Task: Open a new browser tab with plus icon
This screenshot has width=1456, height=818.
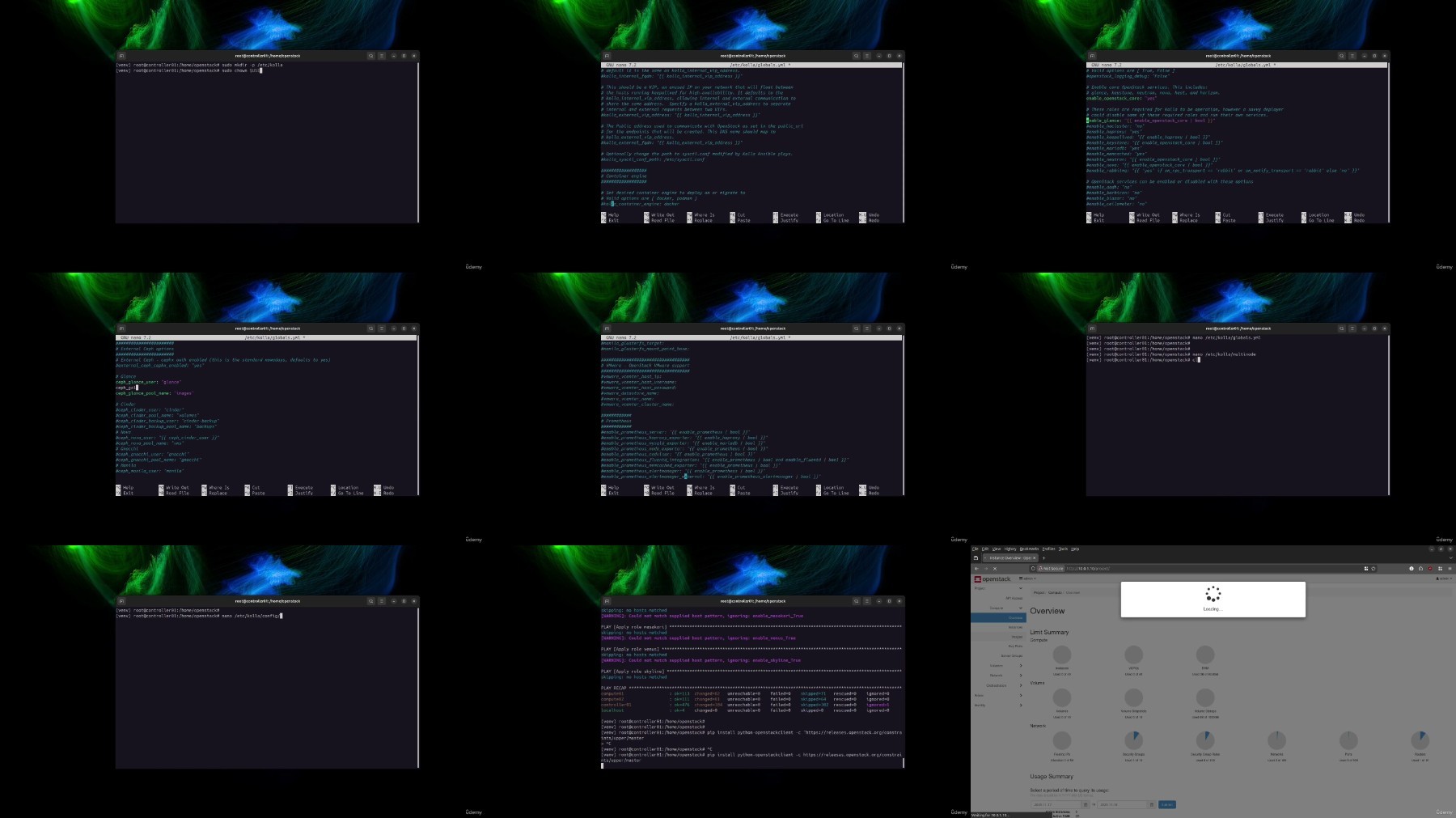Action: [1043, 557]
